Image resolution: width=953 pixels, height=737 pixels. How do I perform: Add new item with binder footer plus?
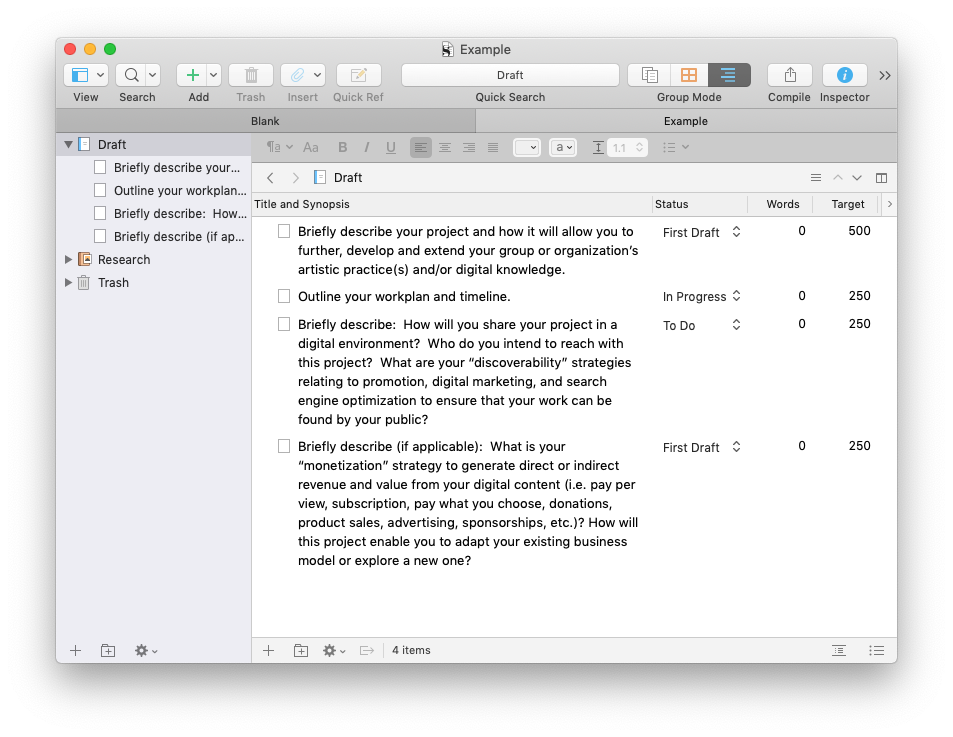pyautogui.click(x=75, y=651)
